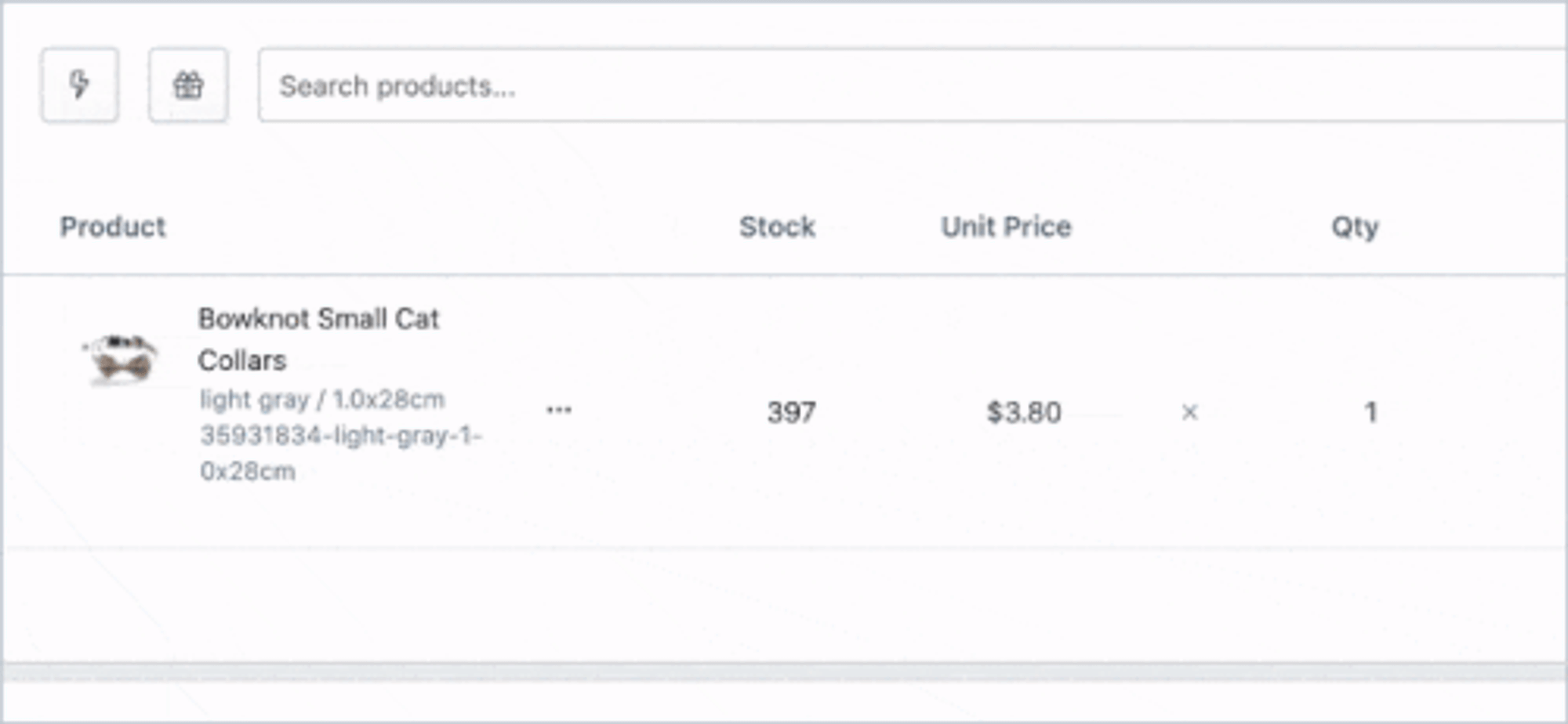The width and height of the screenshot is (1568, 724).
Task: Select the Stock column header
Action: tap(777, 227)
